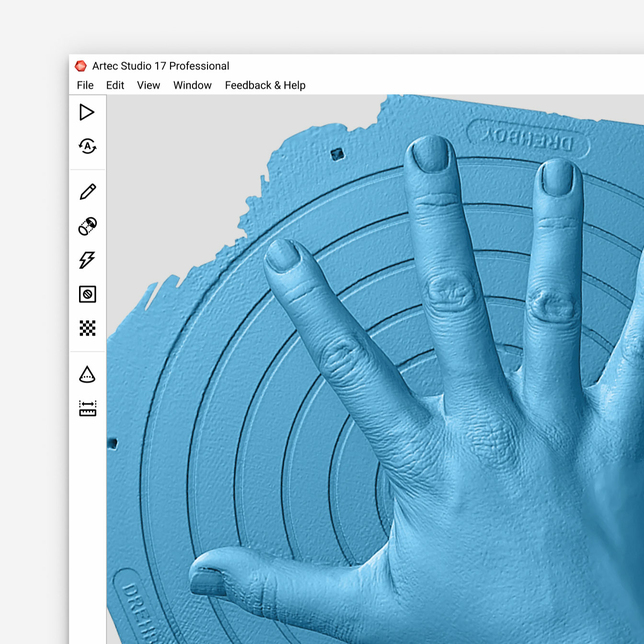
Task: Open the Fix holes tool icon
Action: pyautogui.click(x=87, y=226)
